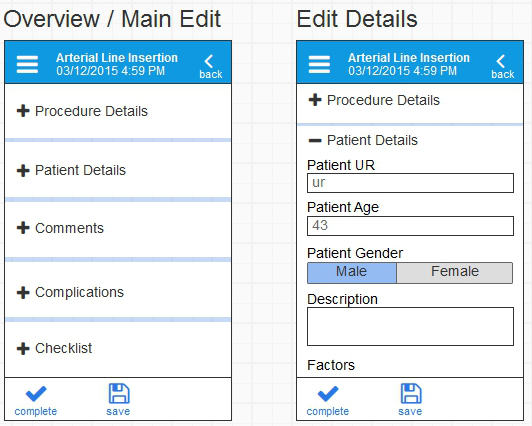
Task: Click into the Description text area
Action: [410, 327]
